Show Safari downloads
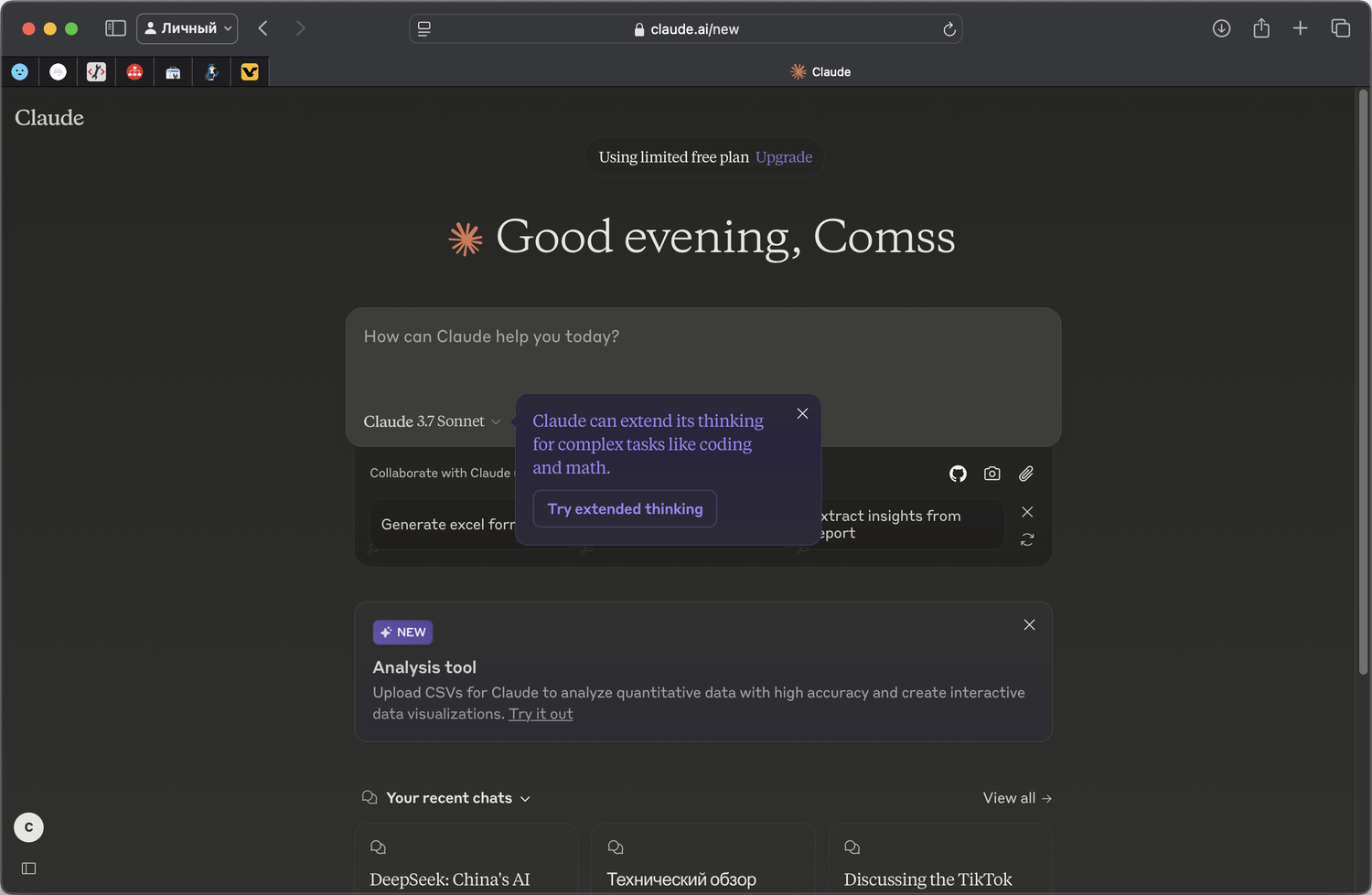This screenshot has width=1372, height=895. tap(1221, 28)
